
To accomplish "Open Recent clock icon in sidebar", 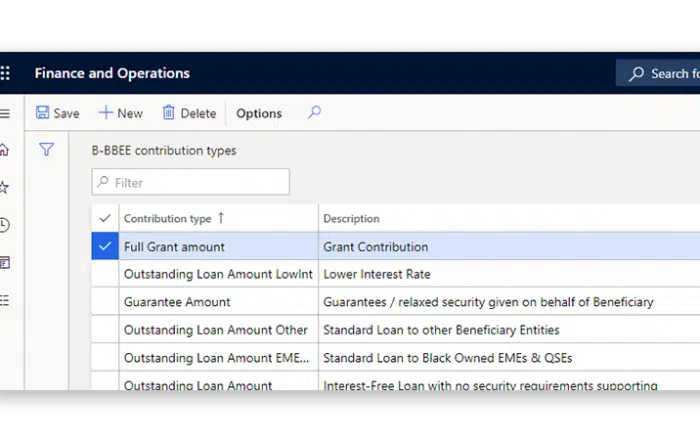I will point(5,225).
